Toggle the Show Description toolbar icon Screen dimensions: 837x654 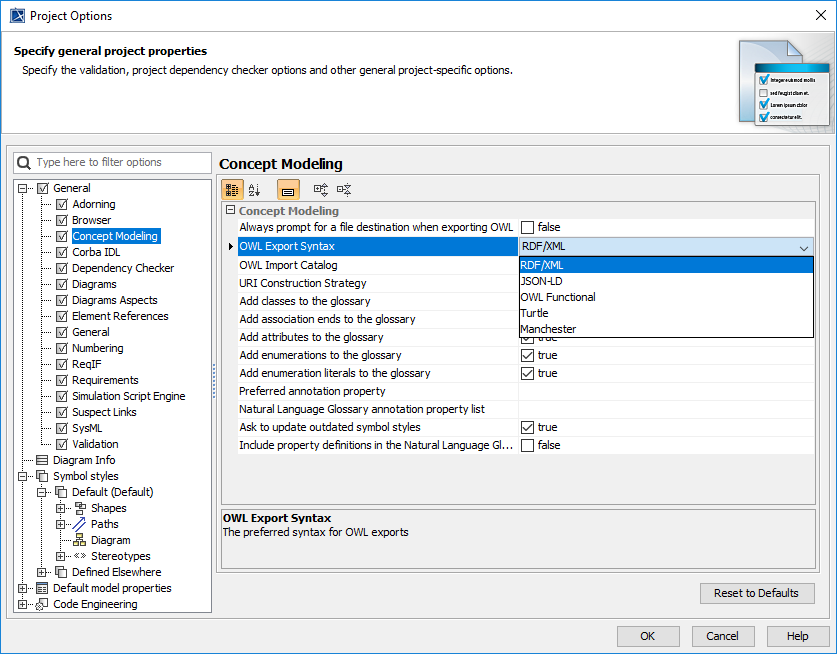288,189
